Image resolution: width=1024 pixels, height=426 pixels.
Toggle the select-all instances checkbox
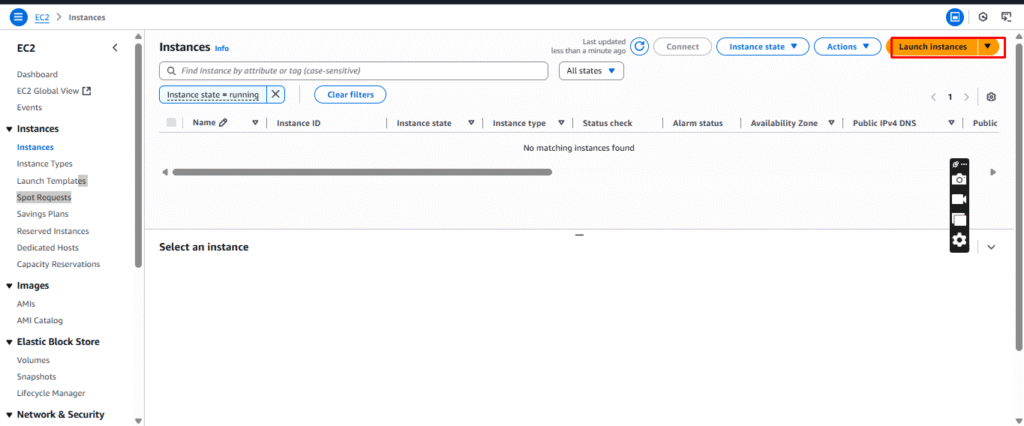point(171,122)
